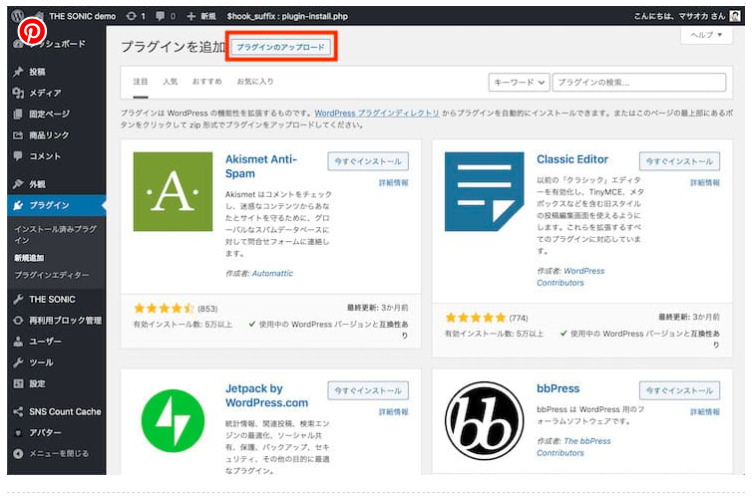752x499 pixels.
Task: Switch to the 人気 tab
Action: 171,81
